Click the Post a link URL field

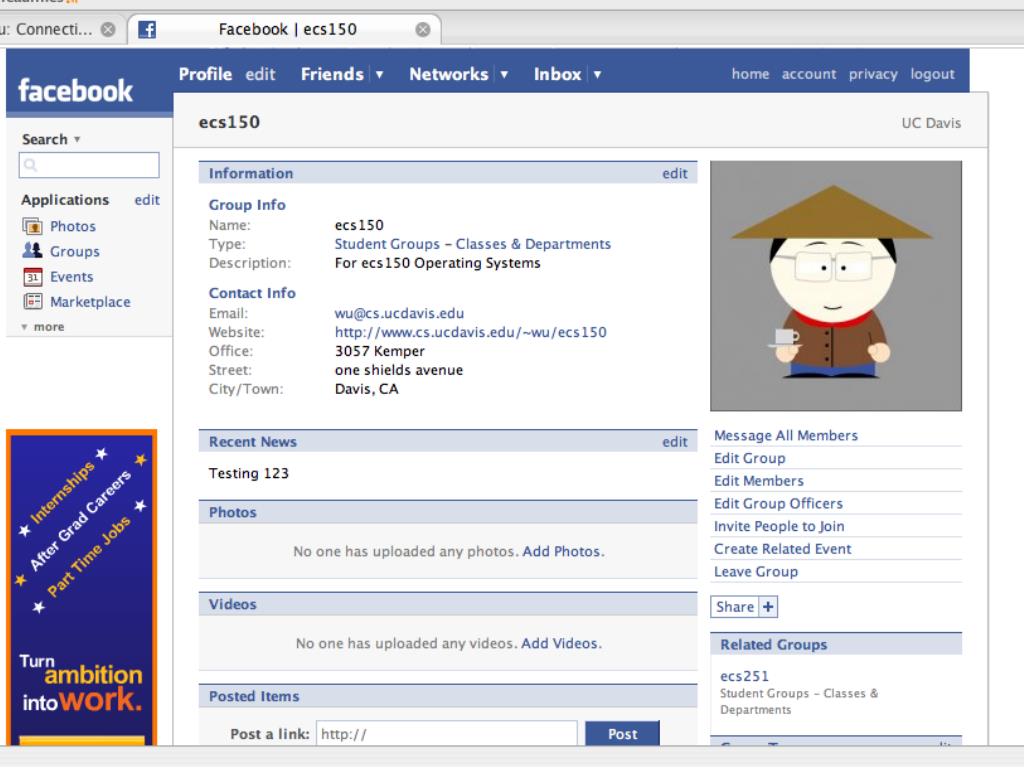[x=447, y=734]
